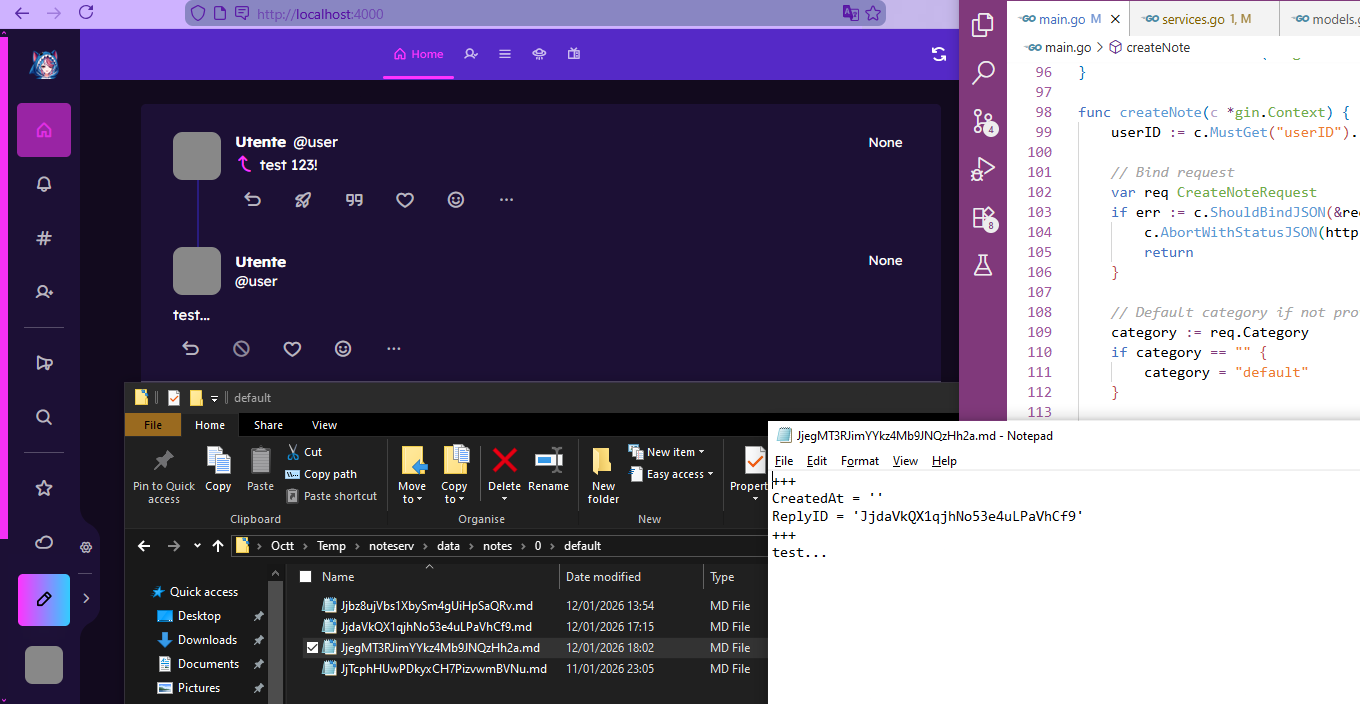Screen dimensions: 1360x704
Task: Open the Format menu in Notepad
Action: 859,461
